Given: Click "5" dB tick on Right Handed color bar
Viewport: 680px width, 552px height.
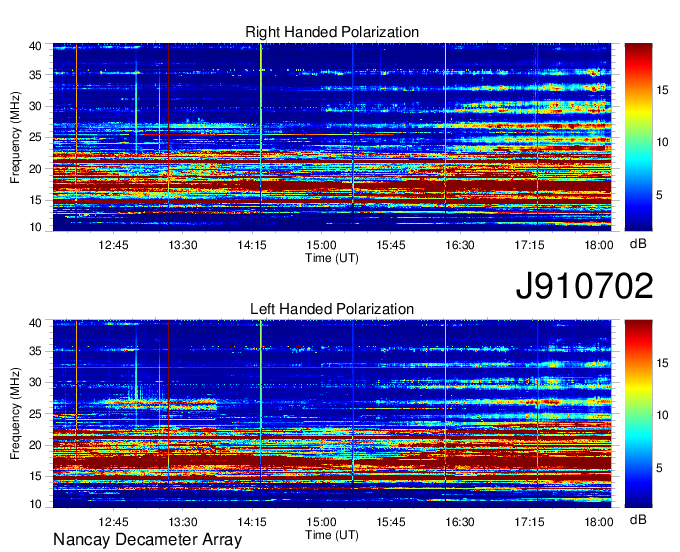Looking at the screenshot, I should (x=659, y=195).
